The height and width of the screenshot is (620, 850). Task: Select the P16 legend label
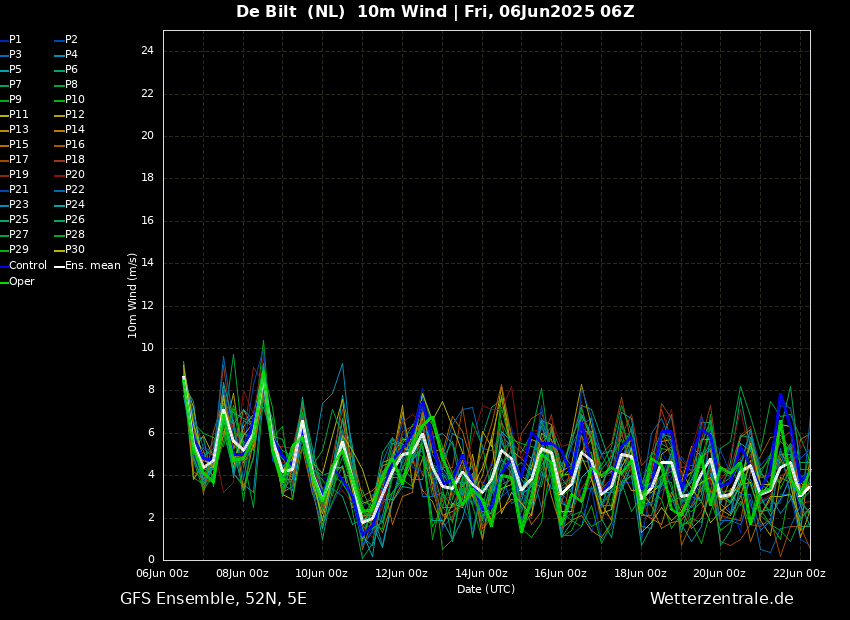click(75, 145)
